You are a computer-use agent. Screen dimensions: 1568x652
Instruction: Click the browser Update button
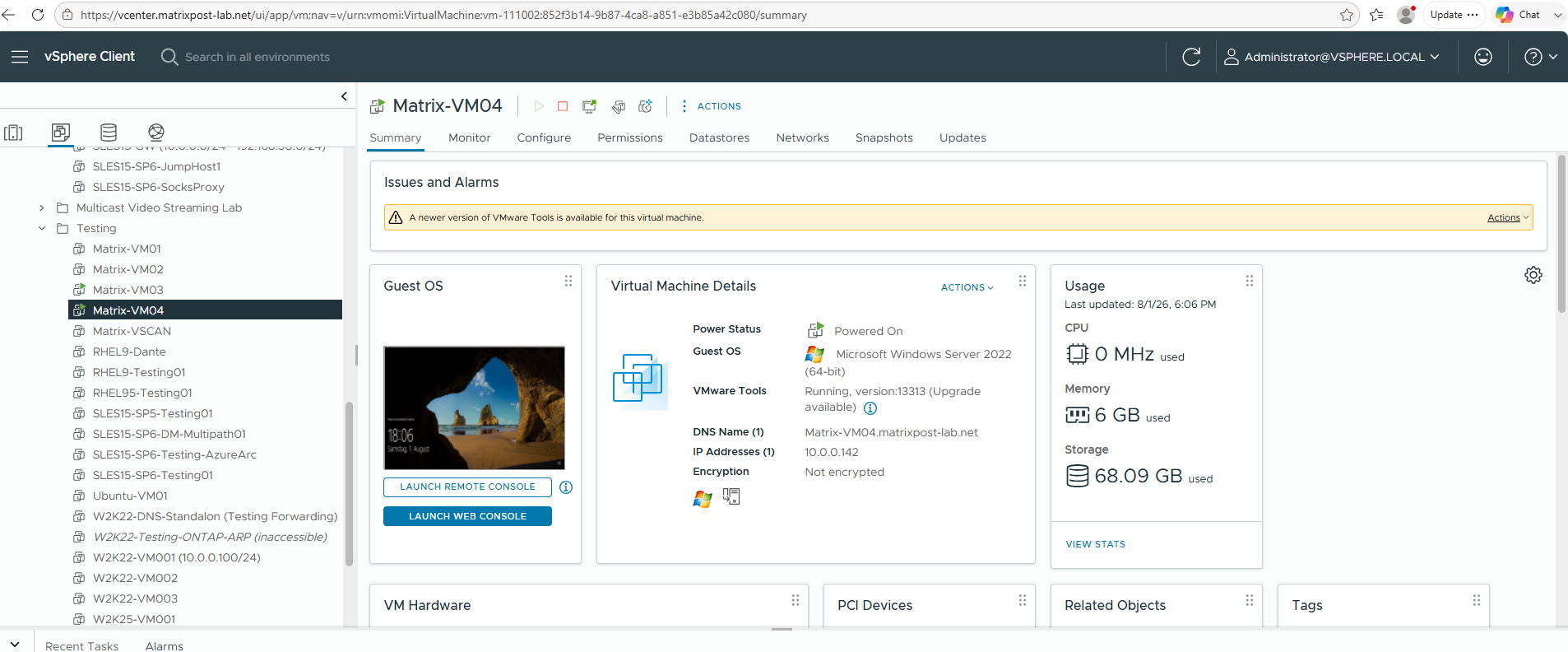1454,15
